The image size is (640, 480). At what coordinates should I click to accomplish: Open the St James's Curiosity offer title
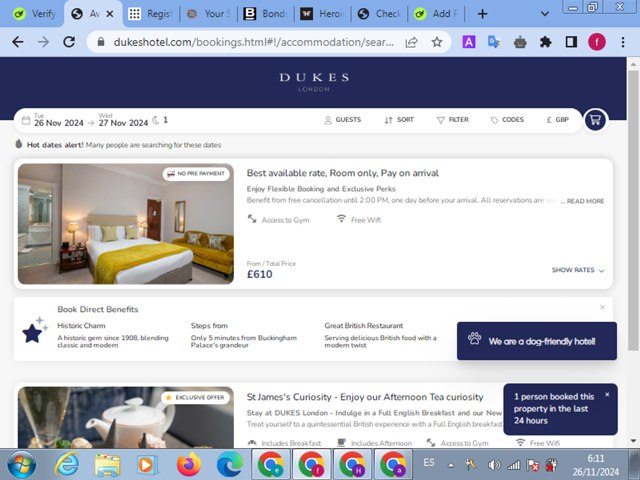tap(364, 397)
